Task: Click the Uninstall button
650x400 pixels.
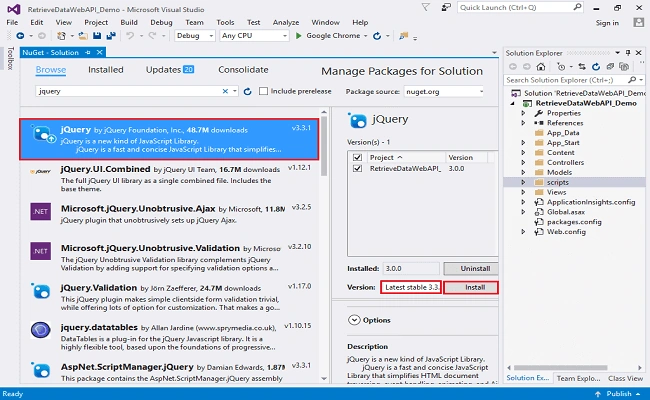Action: pos(471,269)
